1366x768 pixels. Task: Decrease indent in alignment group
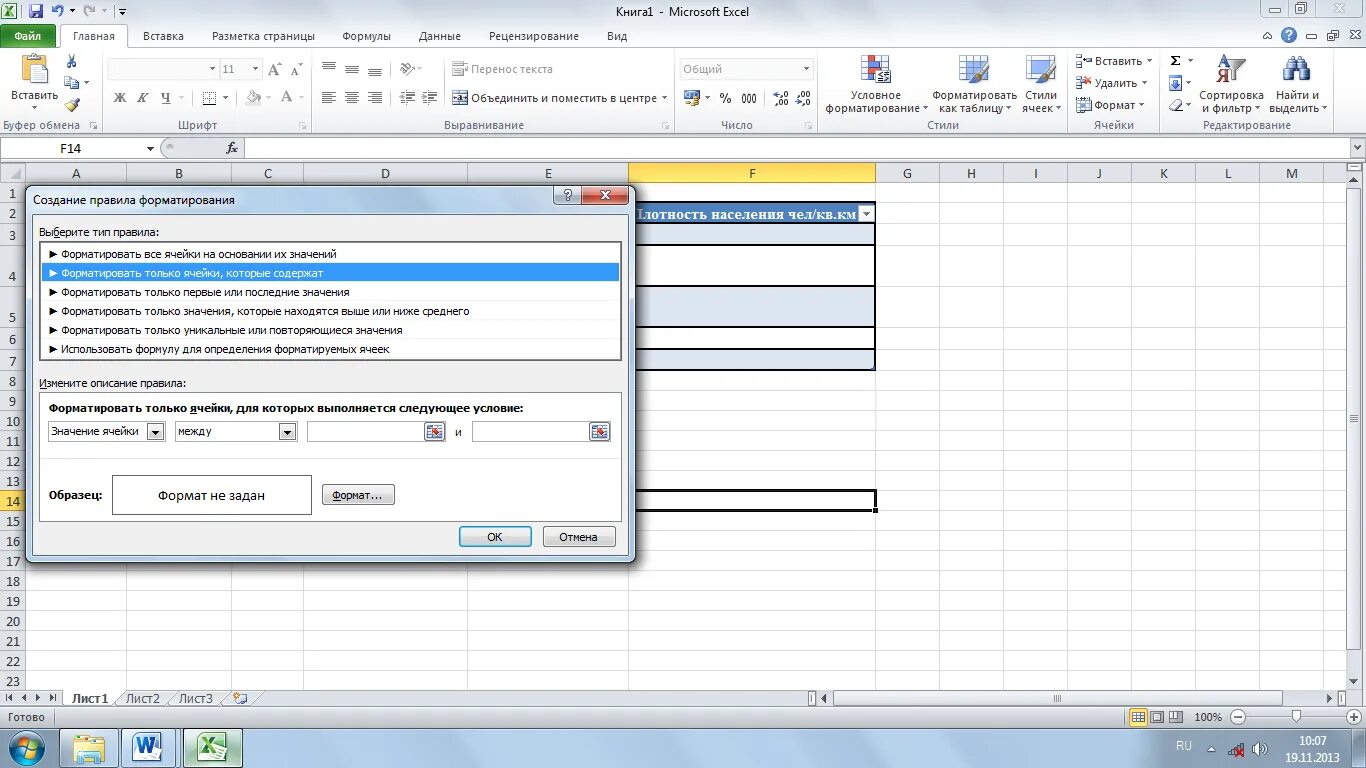407,97
